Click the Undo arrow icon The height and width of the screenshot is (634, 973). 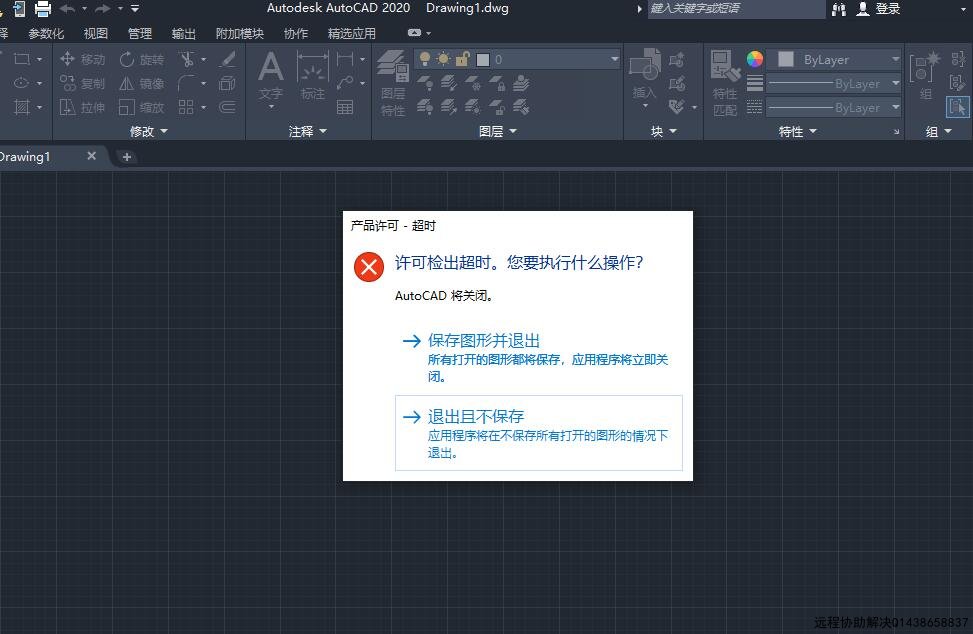pos(68,9)
